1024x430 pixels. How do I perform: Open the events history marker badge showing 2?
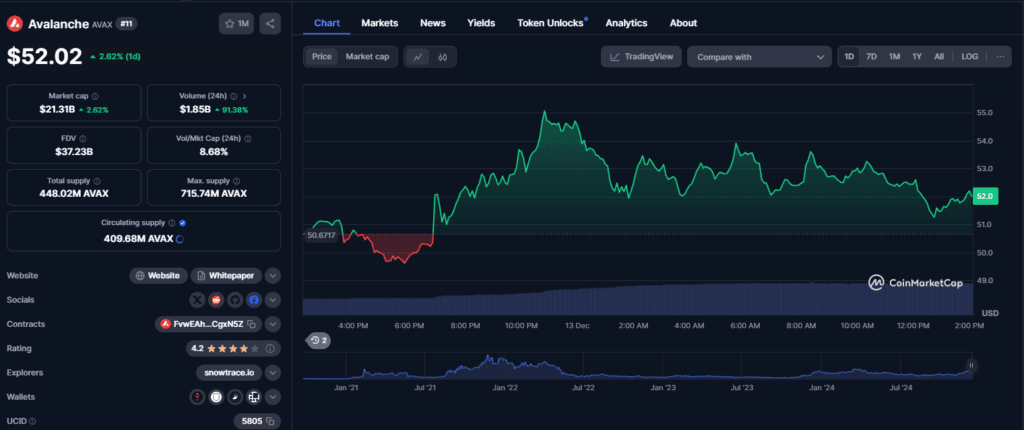[318, 340]
